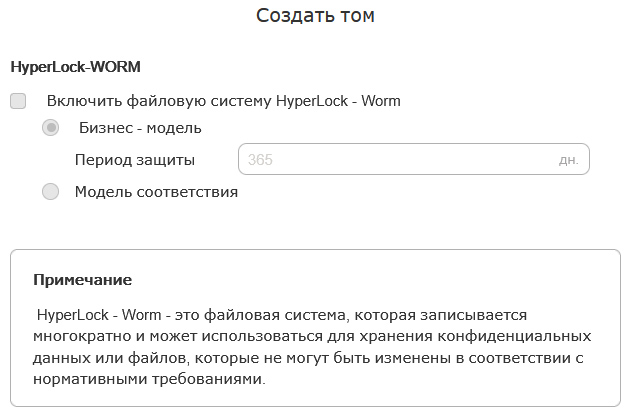The image size is (628, 413).
Task: Click the Примечание heading
Action: tap(83, 280)
